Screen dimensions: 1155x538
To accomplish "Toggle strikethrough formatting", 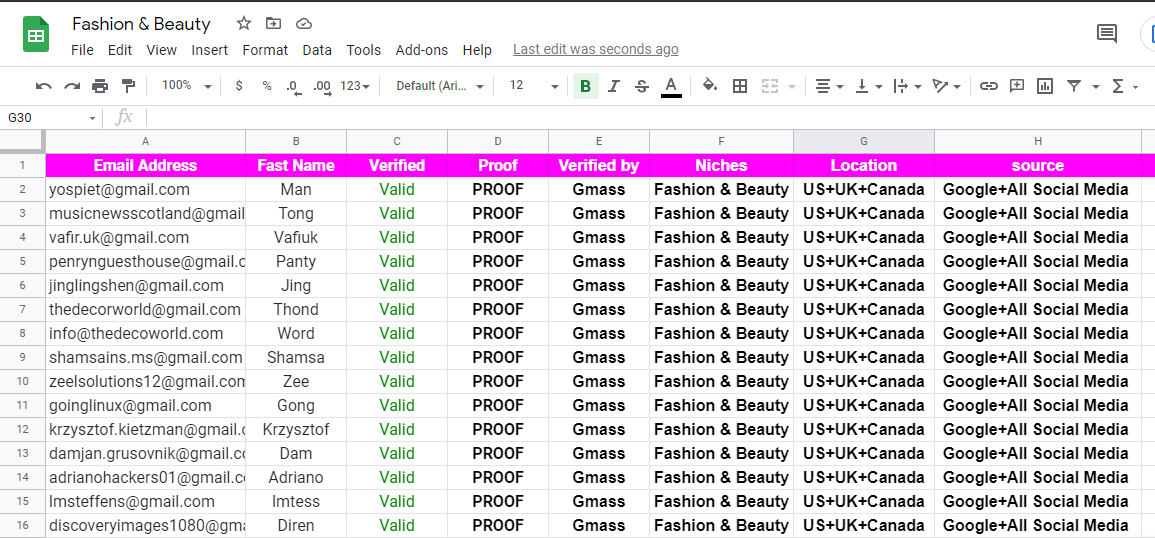I will (642, 86).
